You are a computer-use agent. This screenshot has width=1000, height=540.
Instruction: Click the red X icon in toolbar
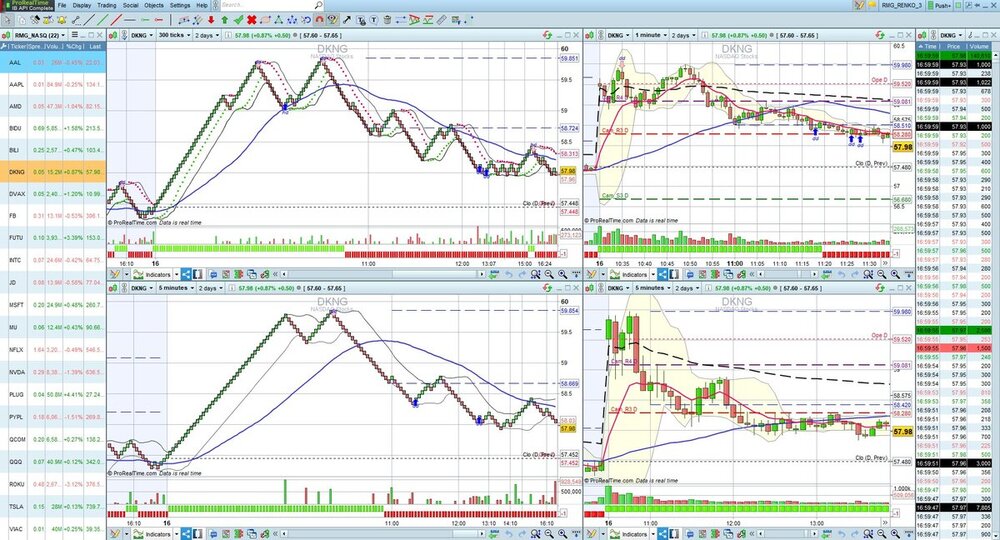[x=251, y=20]
